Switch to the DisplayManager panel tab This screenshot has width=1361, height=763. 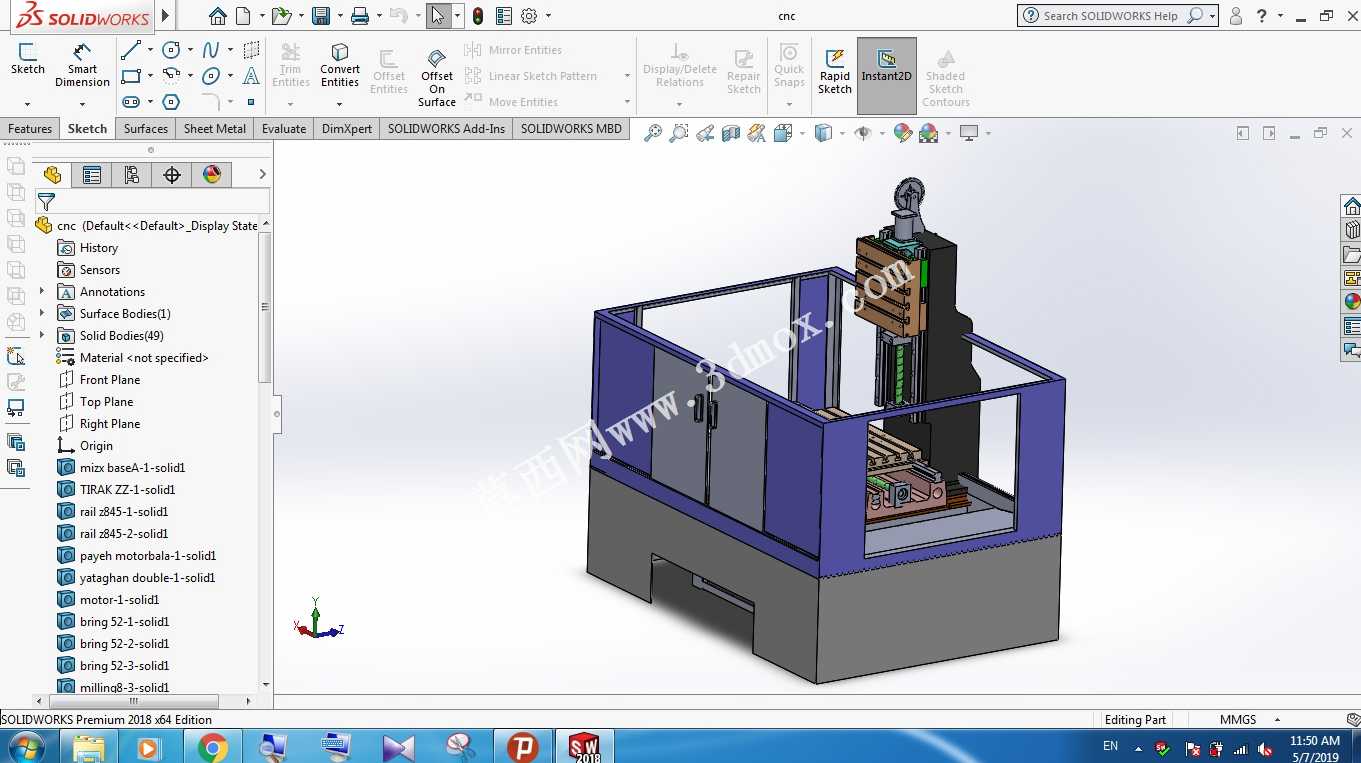coord(212,175)
